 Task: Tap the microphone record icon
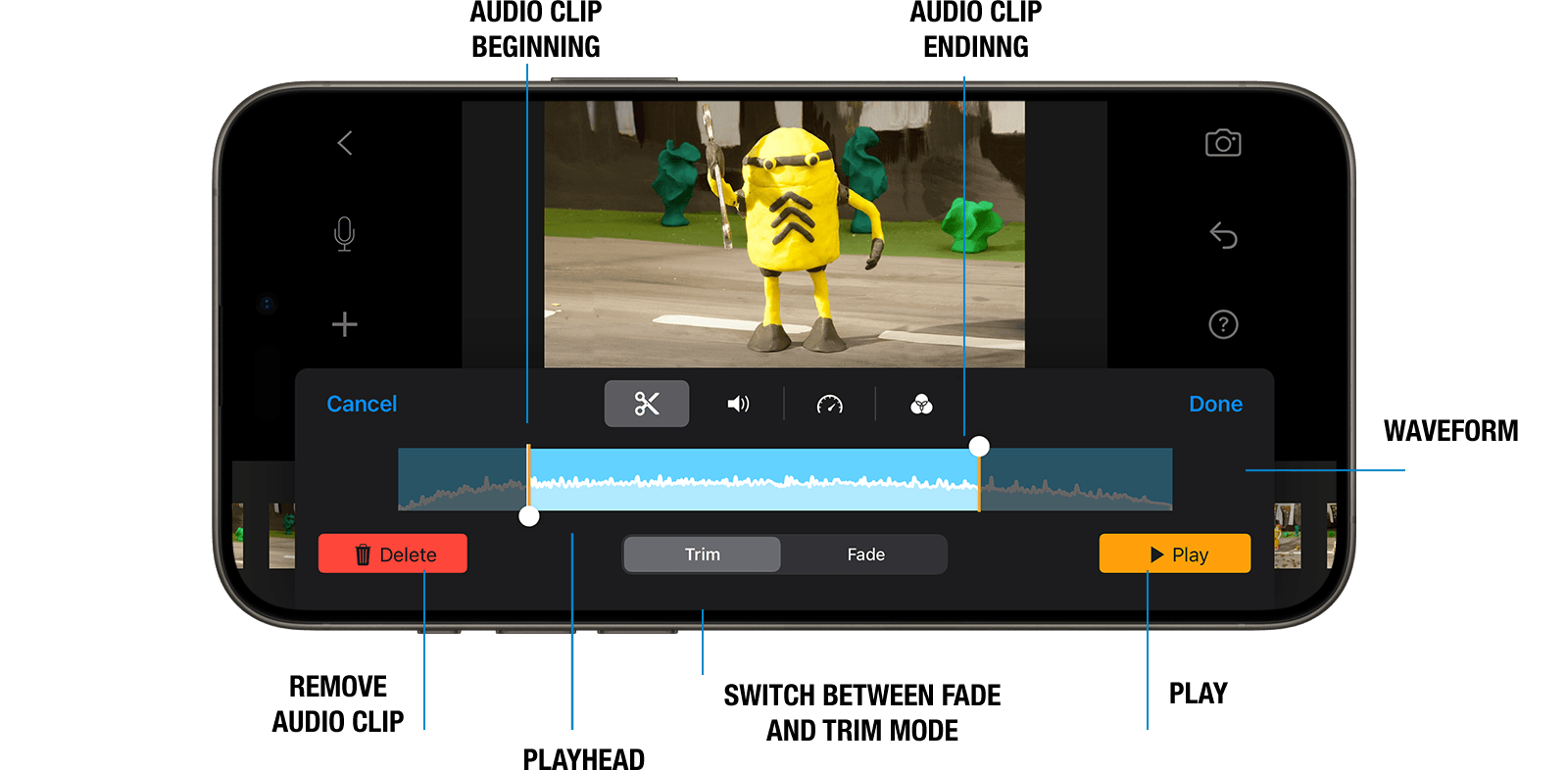[344, 234]
